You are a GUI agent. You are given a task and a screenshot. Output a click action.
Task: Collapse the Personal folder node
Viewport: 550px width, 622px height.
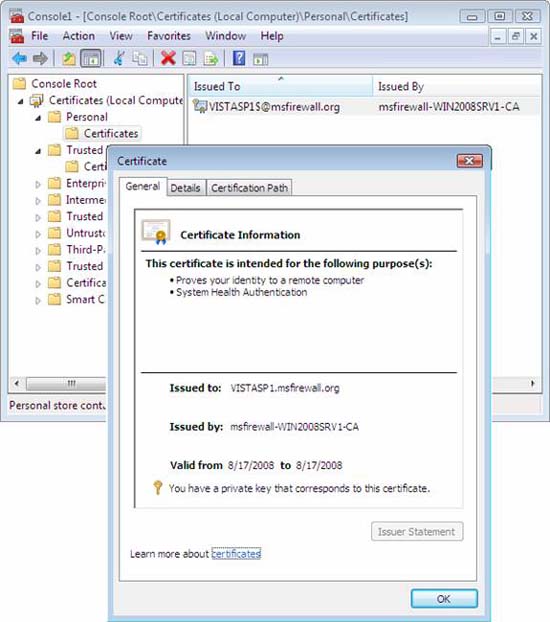click(x=38, y=118)
